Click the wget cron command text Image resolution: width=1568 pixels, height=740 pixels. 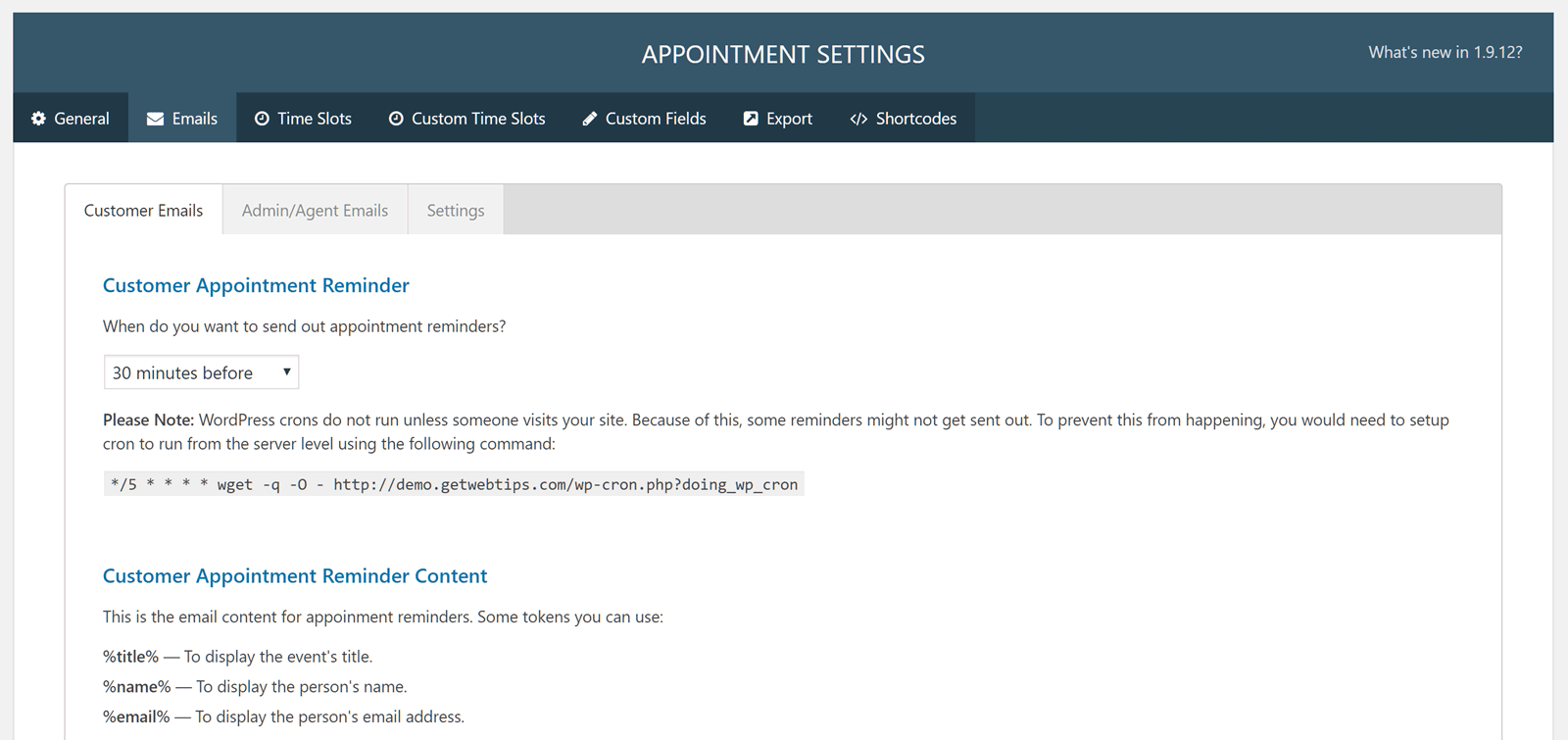454,484
